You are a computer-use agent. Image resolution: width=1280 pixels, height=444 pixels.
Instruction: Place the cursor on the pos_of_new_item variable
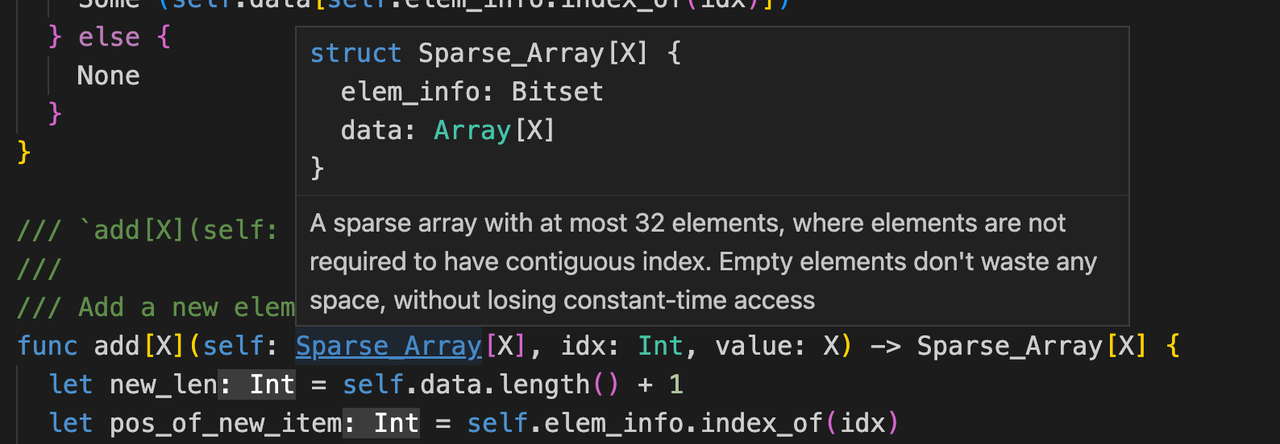tap(225, 424)
